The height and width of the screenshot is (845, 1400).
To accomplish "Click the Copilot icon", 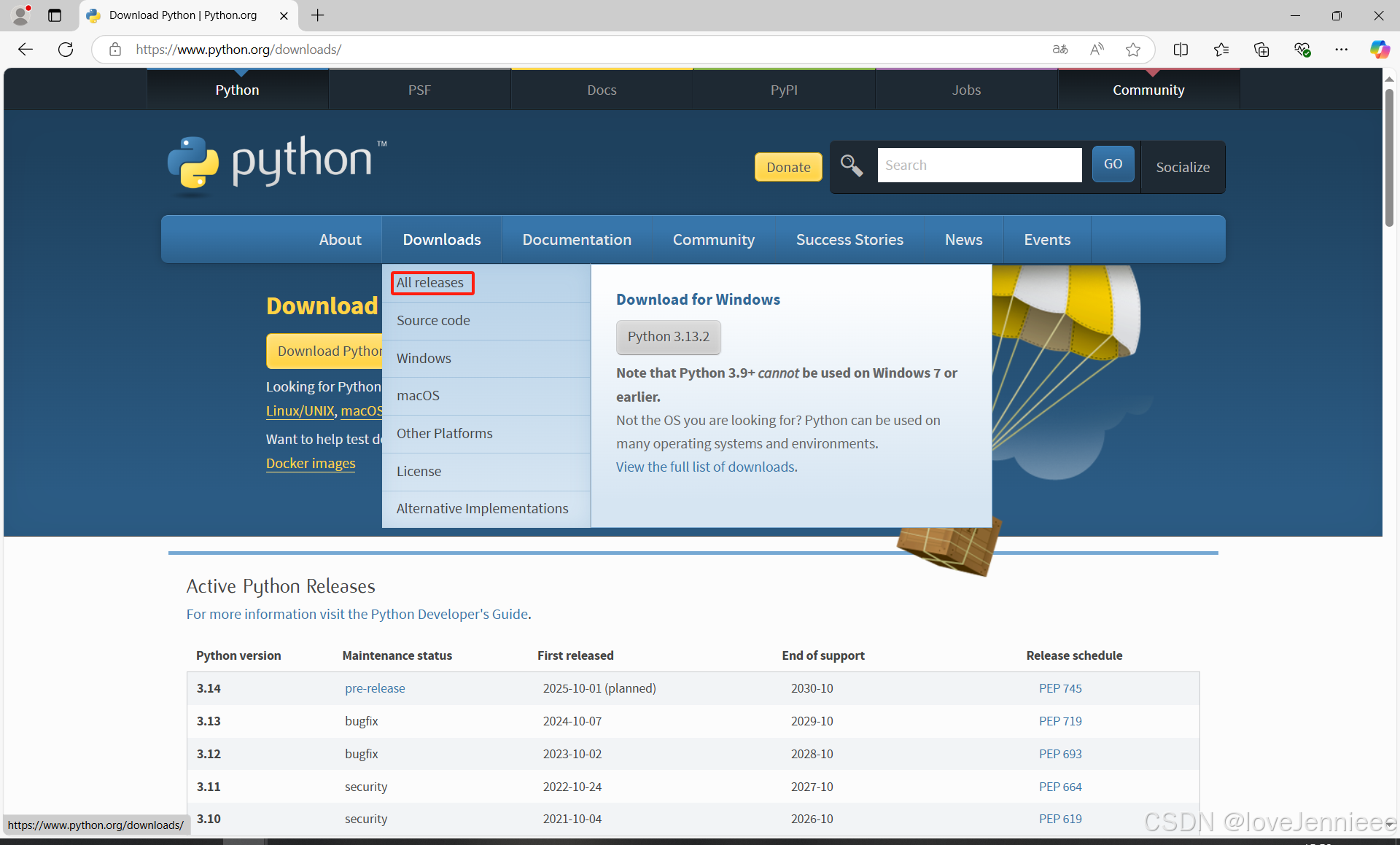I will (x=1379, y=50).
